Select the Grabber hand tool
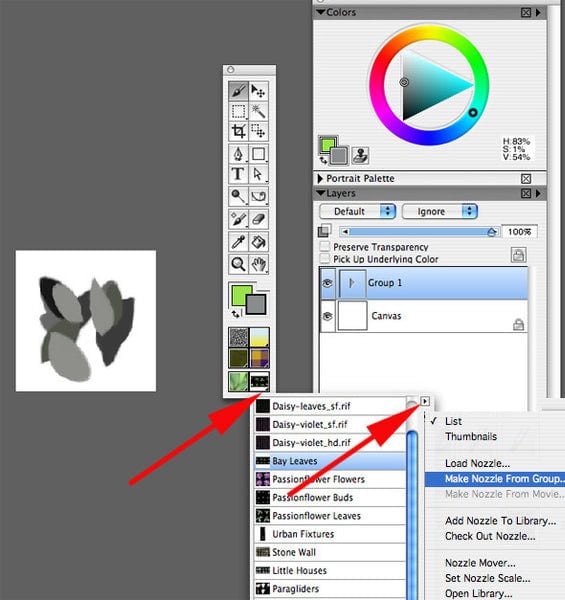The image size is (565, 600). coord(259,264)
